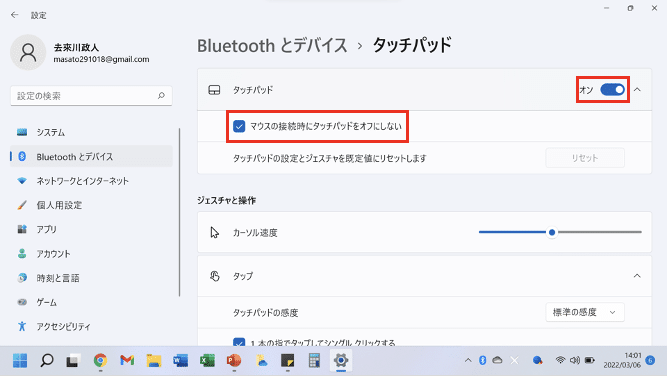667x376 pixels.
Task: Show hidden tray icons chevron
Action: (x=468, y=360)
